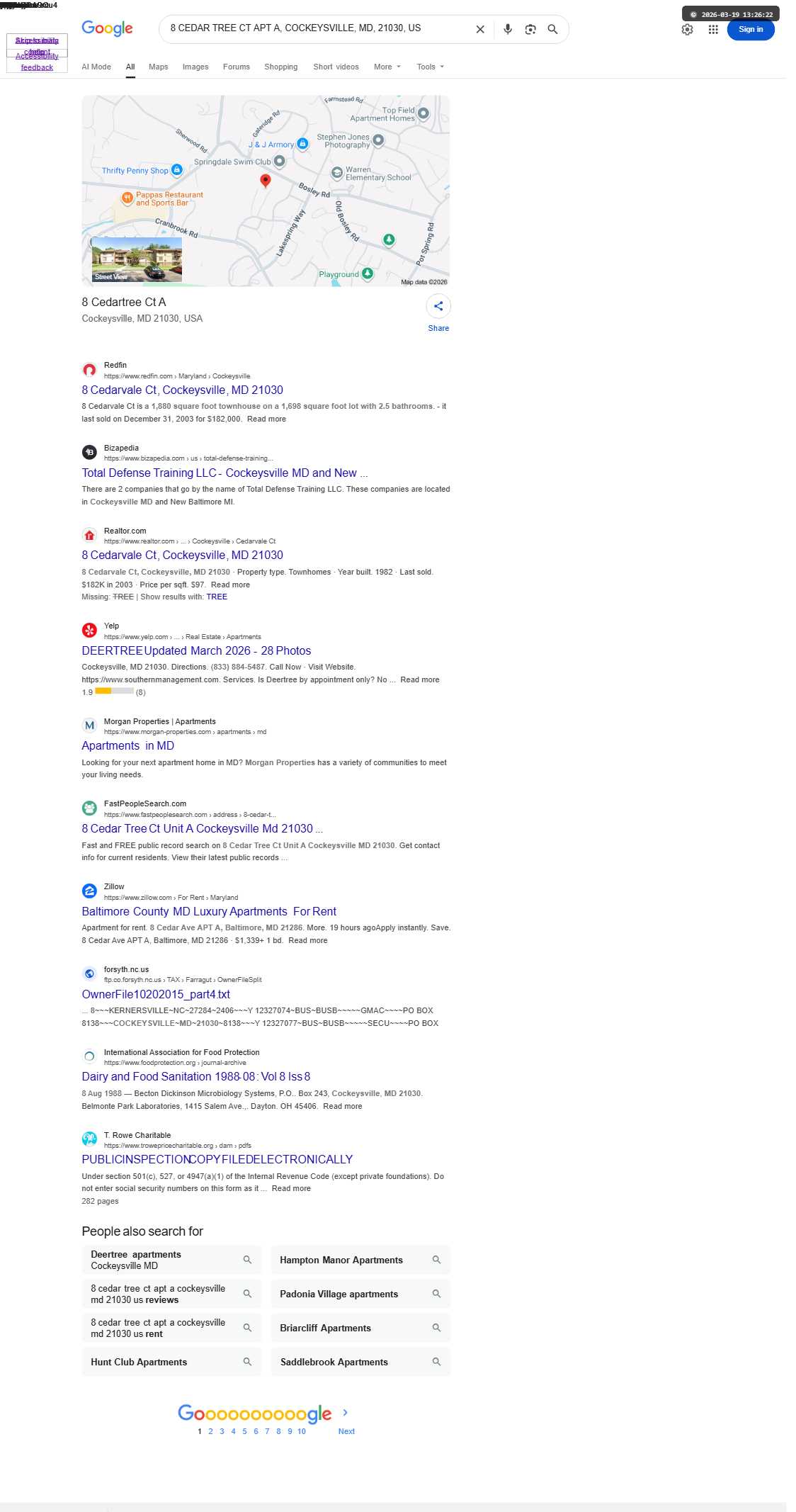Click the magnifying glass search button
This screenshot has height=1512, width=796.
tap(553, 29)
